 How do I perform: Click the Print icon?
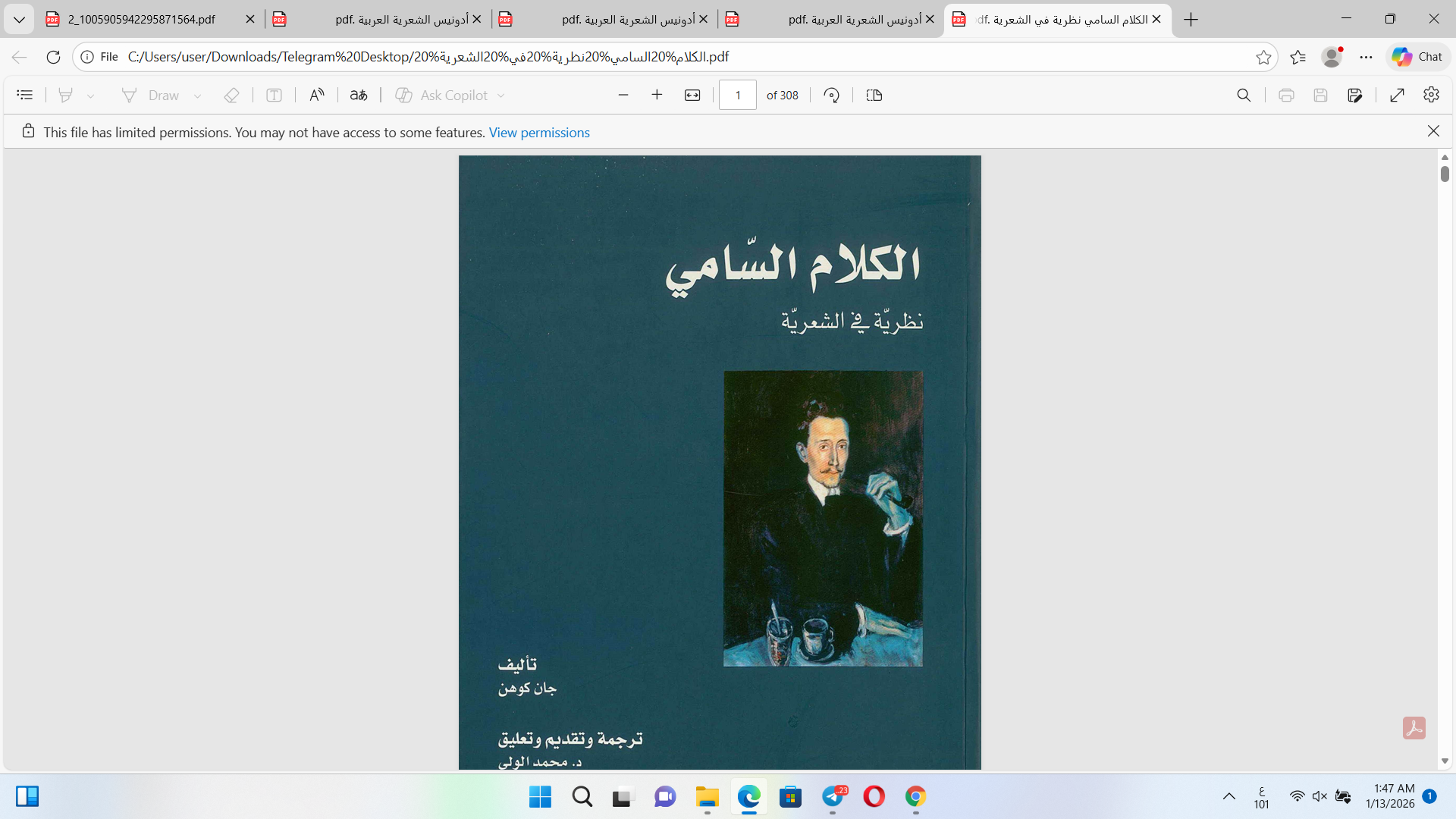tap(1286, 95)
